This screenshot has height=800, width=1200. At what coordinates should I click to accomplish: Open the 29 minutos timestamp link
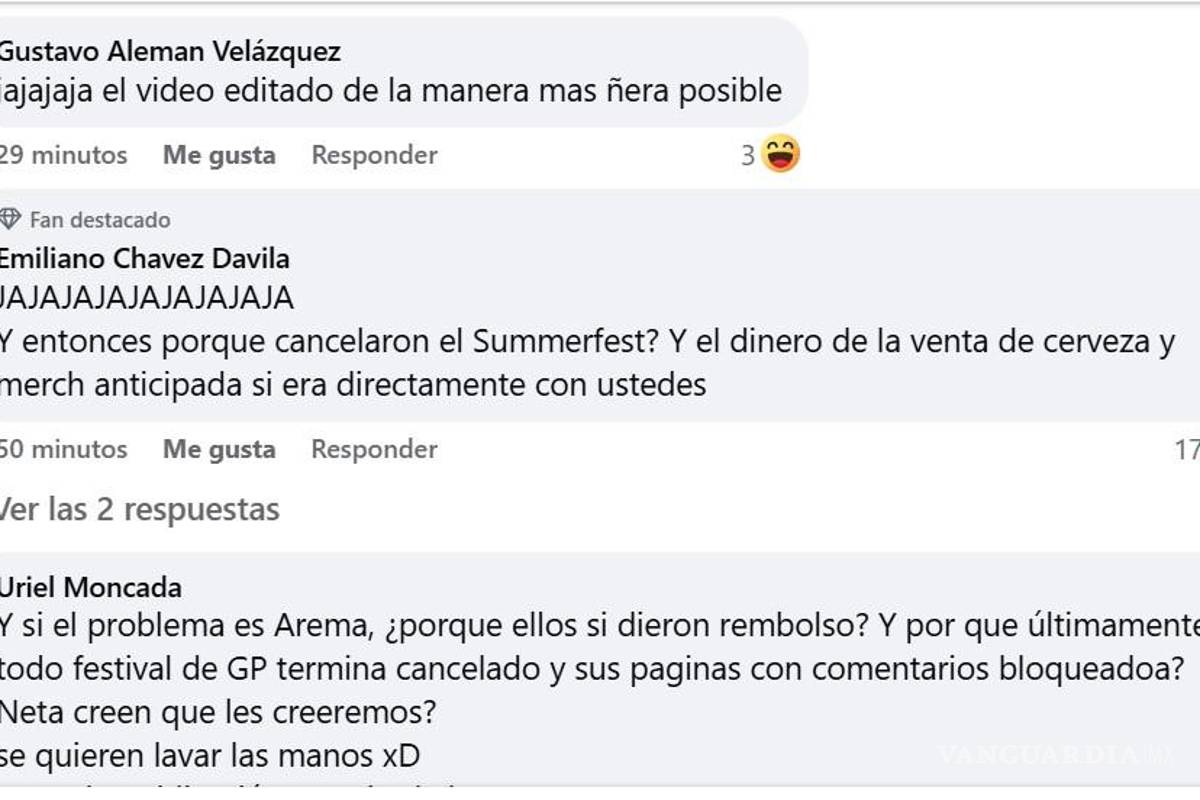coord(62,155)
